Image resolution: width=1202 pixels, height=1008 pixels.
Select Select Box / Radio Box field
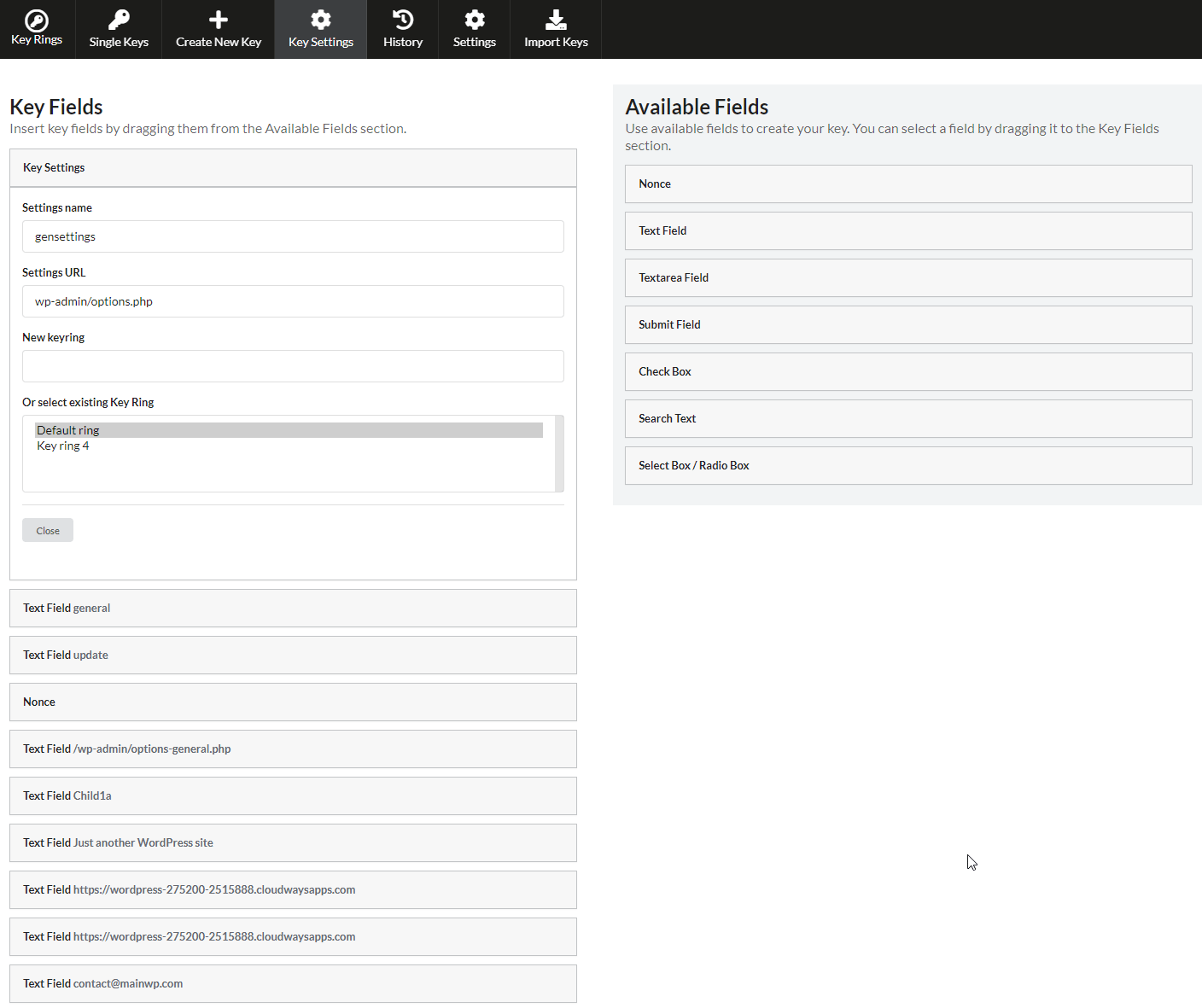click(908, 465)
